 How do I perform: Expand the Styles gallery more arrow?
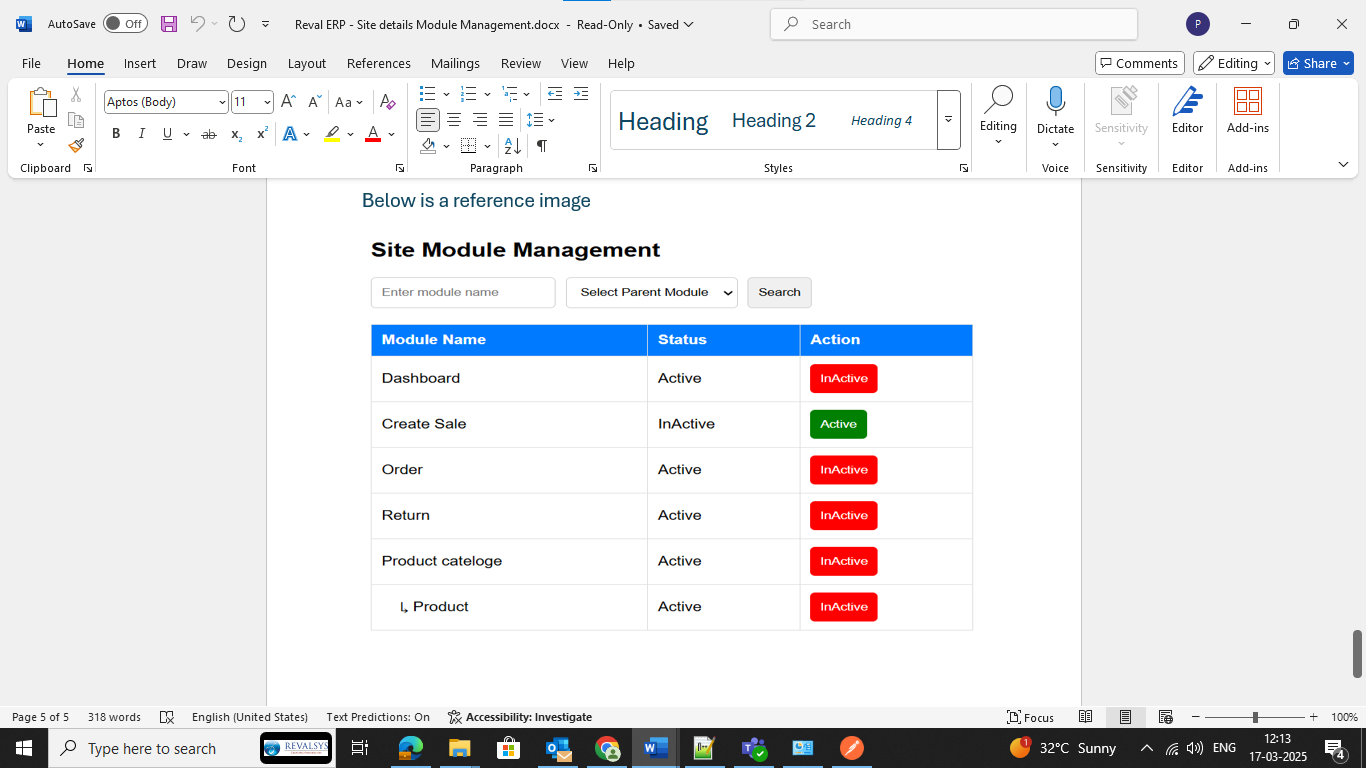[x=948, y=120]
